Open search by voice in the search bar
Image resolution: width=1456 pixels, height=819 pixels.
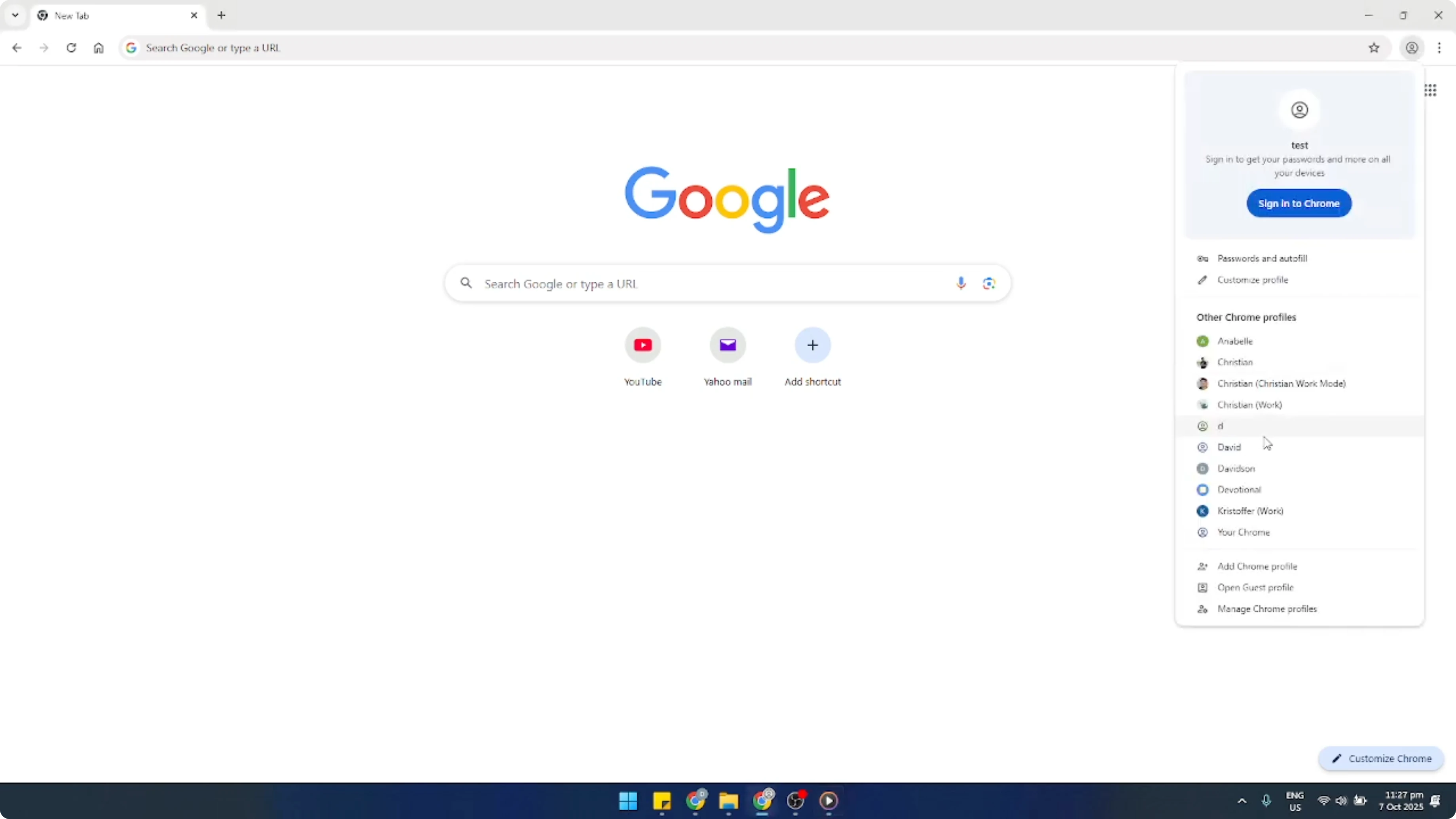pyautogui.click(x=961, y=282)
